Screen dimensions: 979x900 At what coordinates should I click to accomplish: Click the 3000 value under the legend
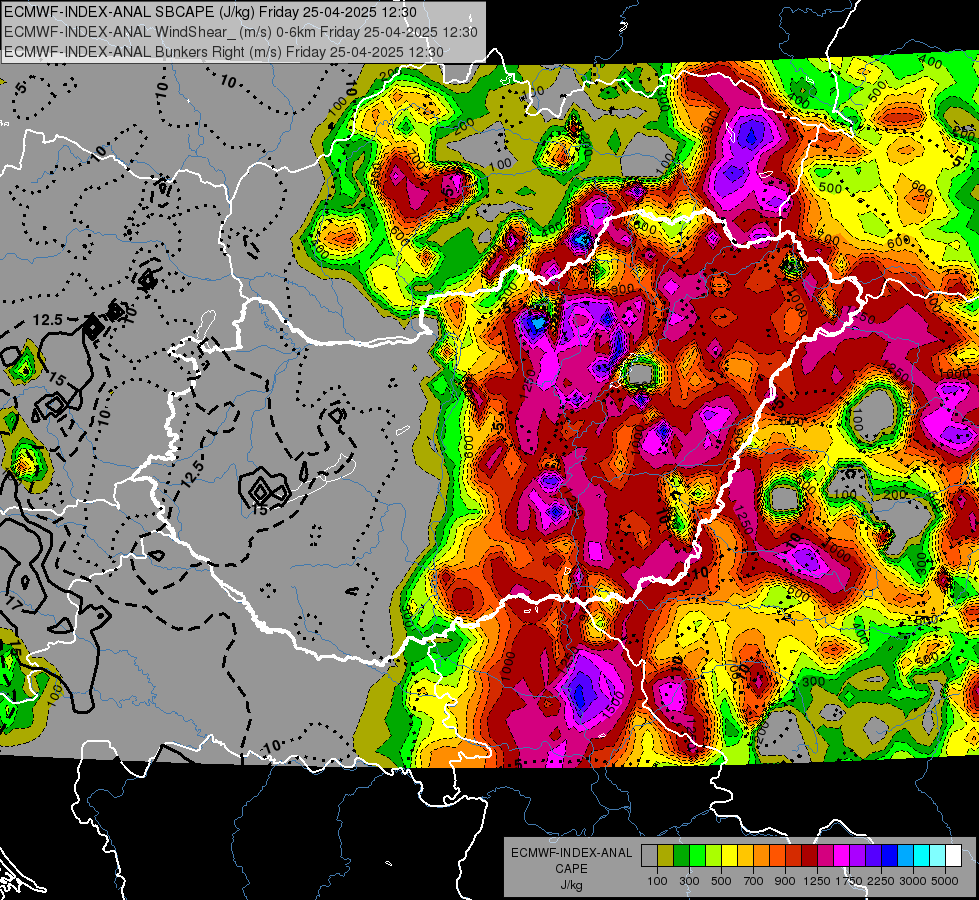(x=913, y=881)
